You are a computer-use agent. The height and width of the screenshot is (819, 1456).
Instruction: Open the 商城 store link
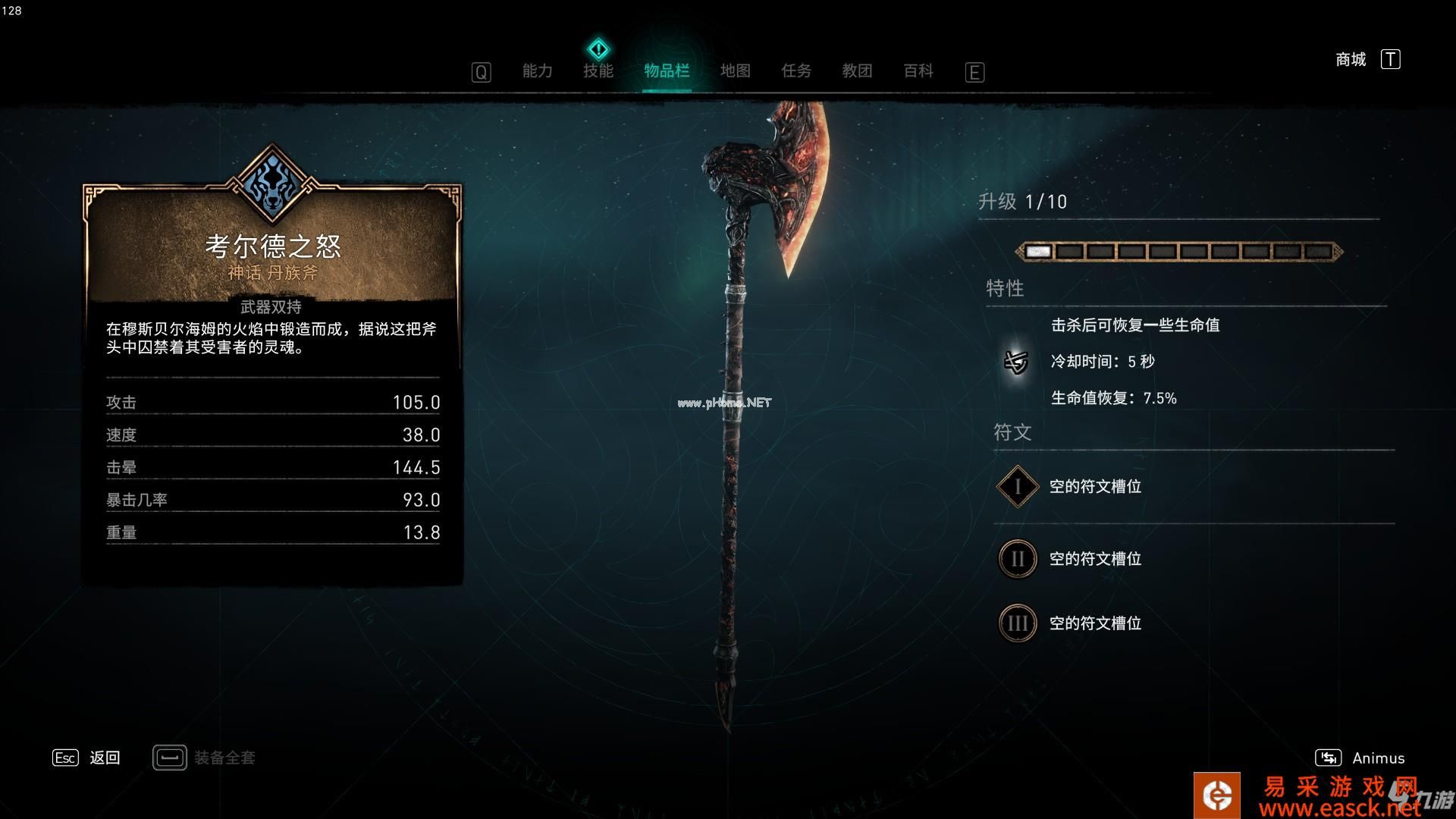1350,59
